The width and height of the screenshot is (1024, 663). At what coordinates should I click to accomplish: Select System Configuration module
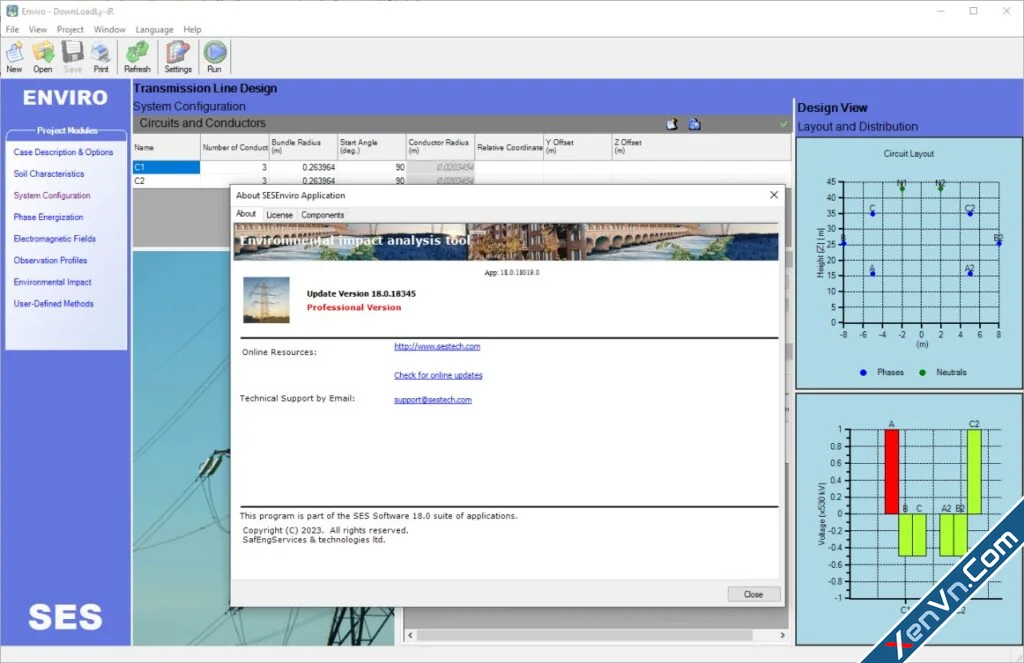52,195
